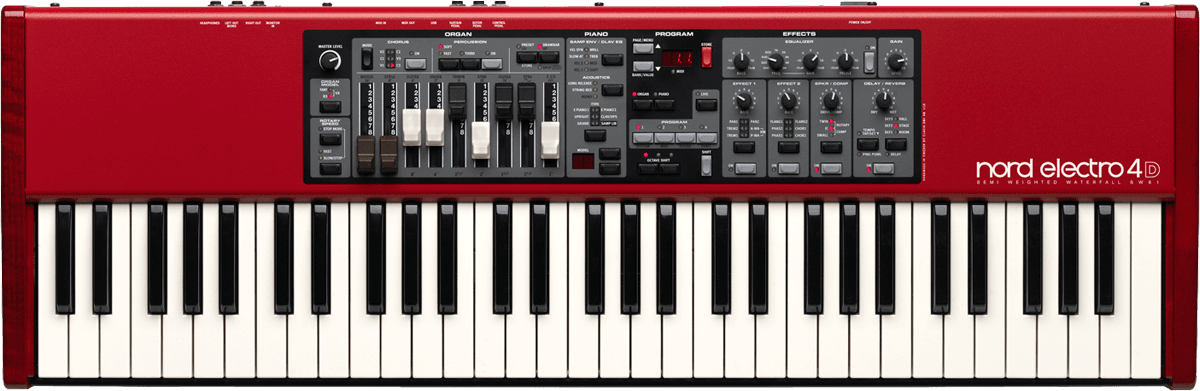
Task: Select Program button 3
Action: click(x=686, y=138)
